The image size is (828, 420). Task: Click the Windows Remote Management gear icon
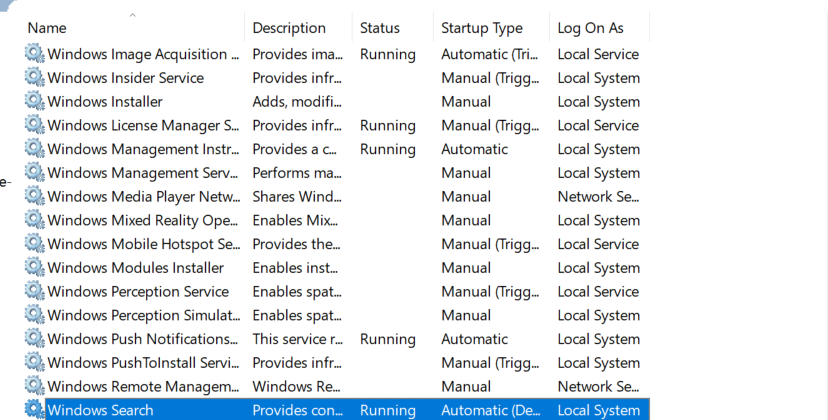click(x=35, y=386)
